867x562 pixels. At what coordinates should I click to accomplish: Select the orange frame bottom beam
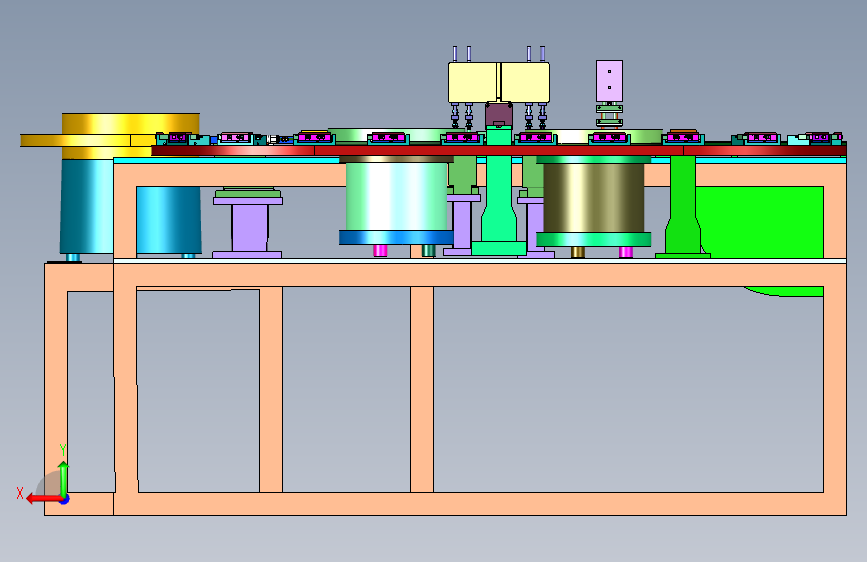[x=480, y=504]
